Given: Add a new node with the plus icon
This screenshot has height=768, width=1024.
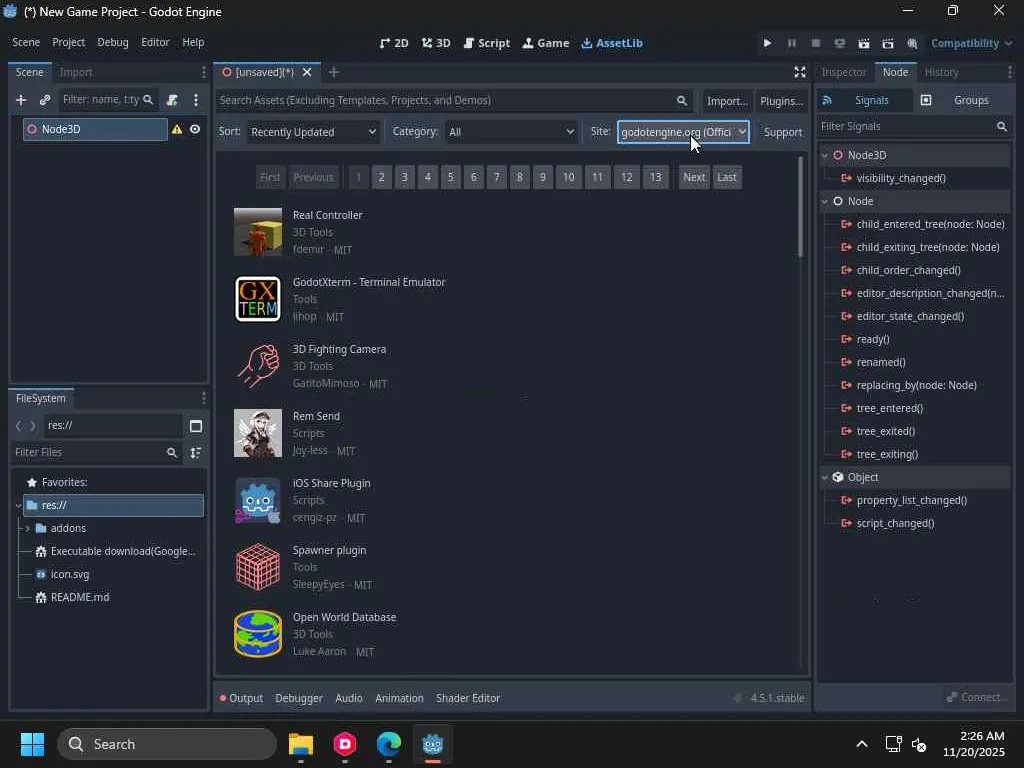Looking at the screenshot, I should tap(21, 100).
